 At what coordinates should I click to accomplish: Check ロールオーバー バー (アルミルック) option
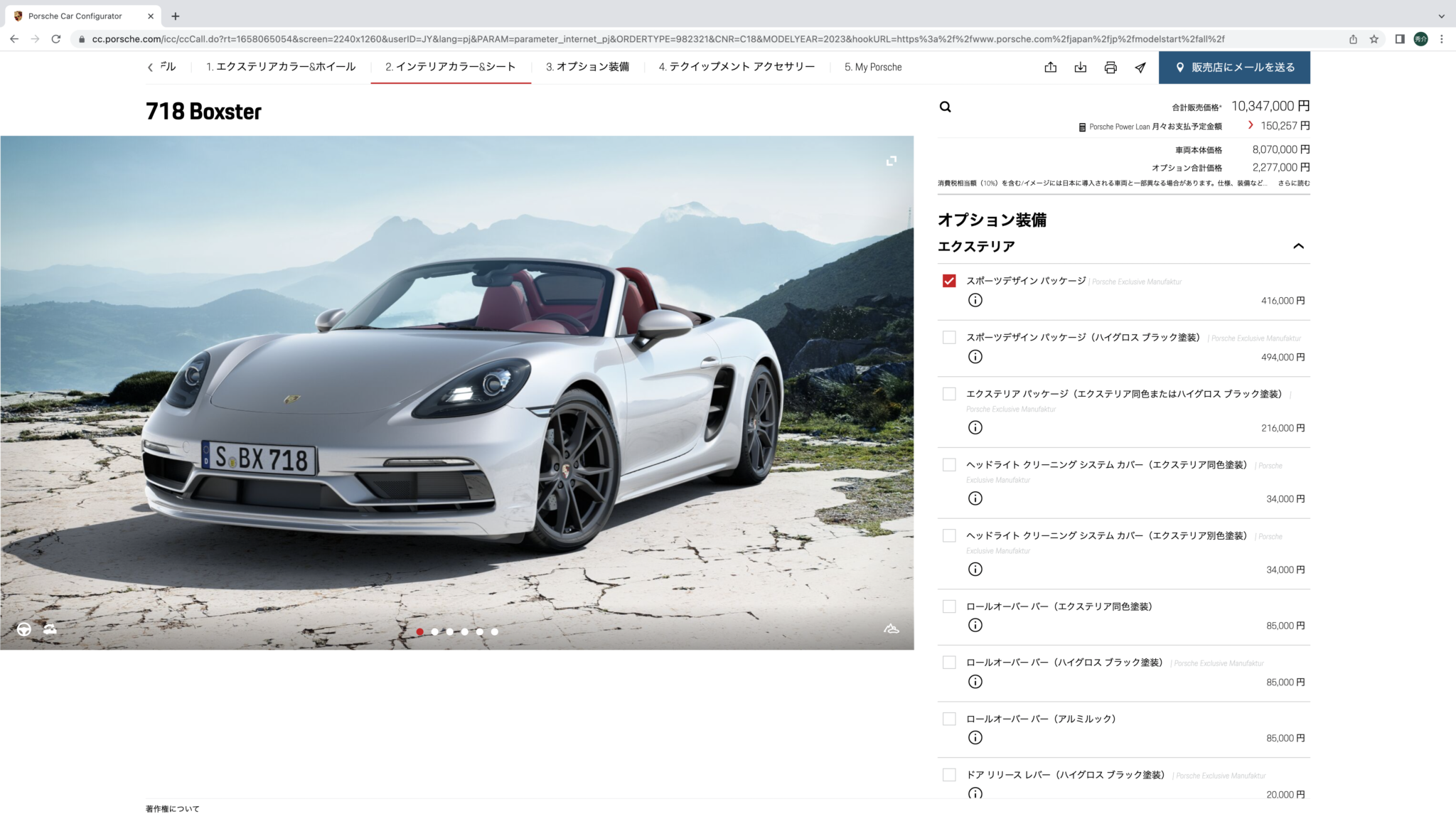pyautogui.click(x=949, y=719)
